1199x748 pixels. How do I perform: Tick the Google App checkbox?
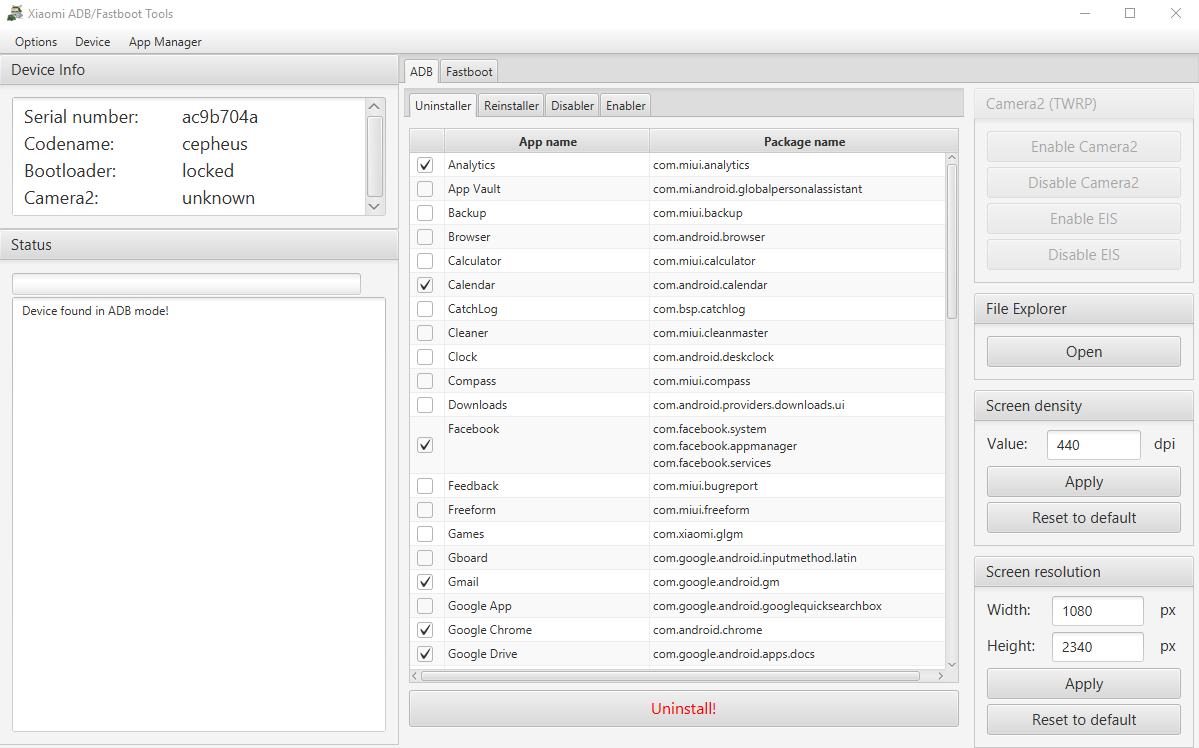click(x=425, y=606)
